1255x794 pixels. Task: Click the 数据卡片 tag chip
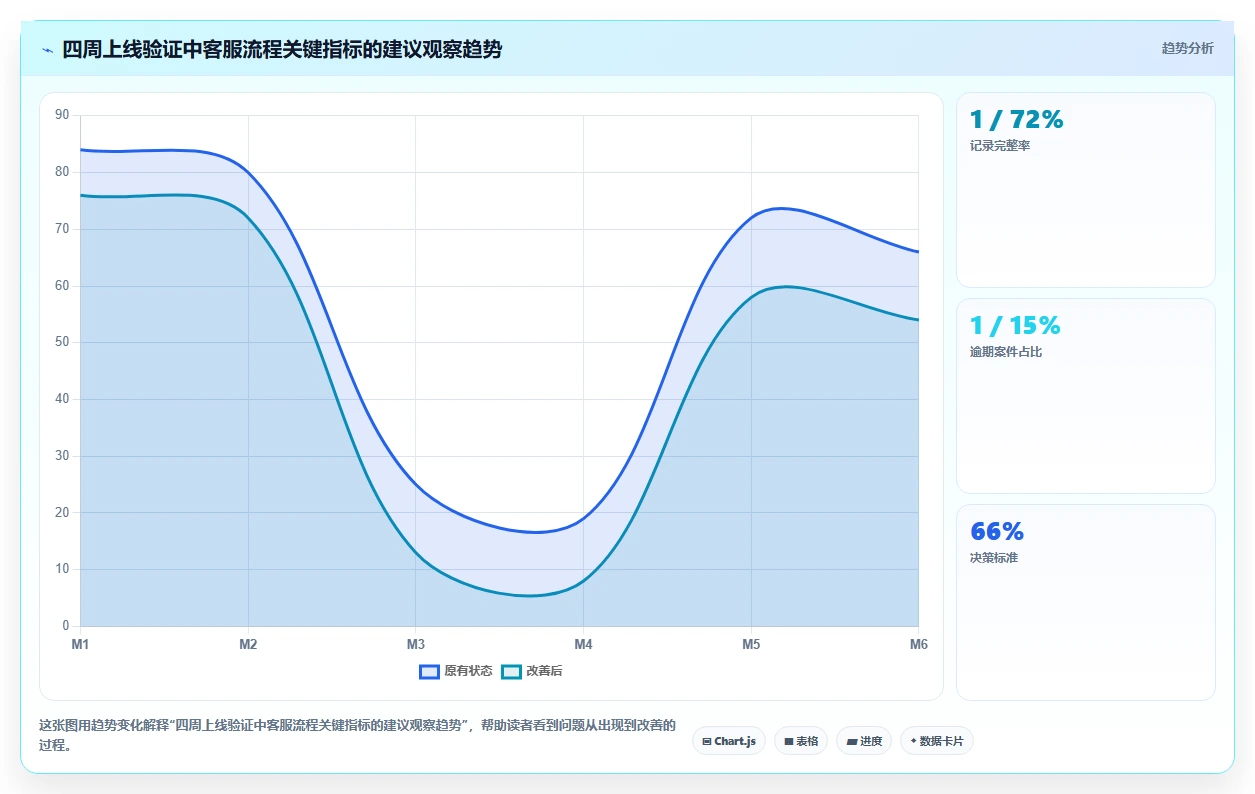pos(937,741)
